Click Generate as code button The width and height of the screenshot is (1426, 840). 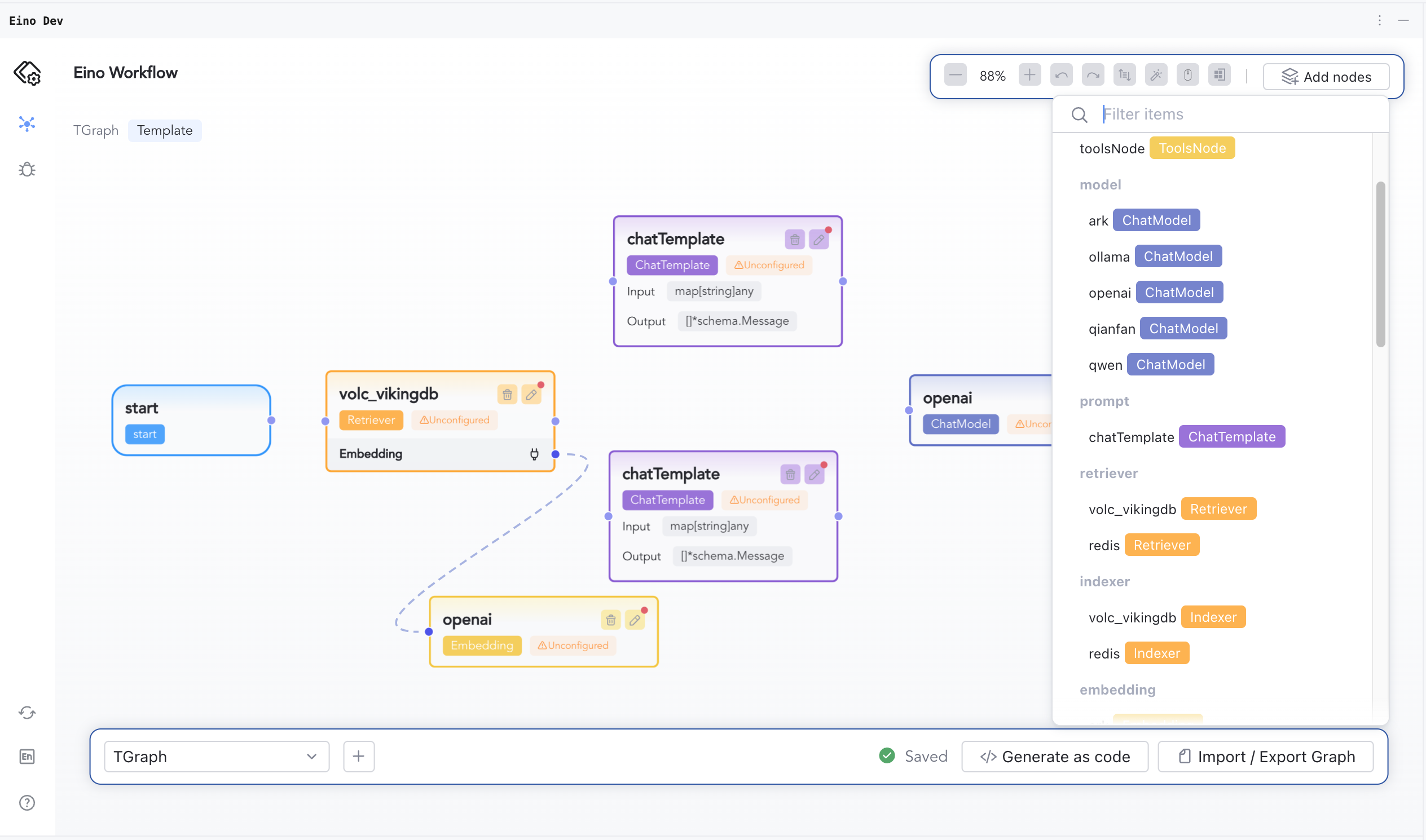coord(1054,756)
